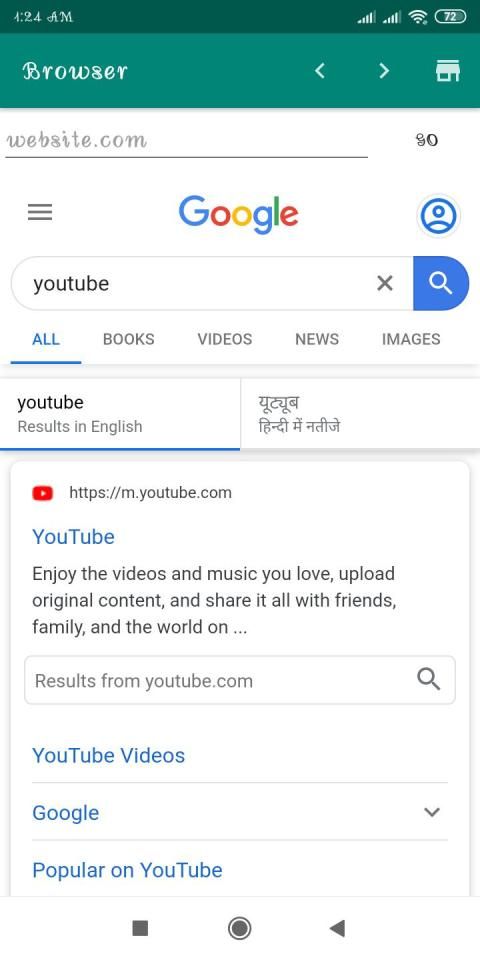Select the IMAGES tab
This screenshot has height=960, width=480.
(411, 339)
